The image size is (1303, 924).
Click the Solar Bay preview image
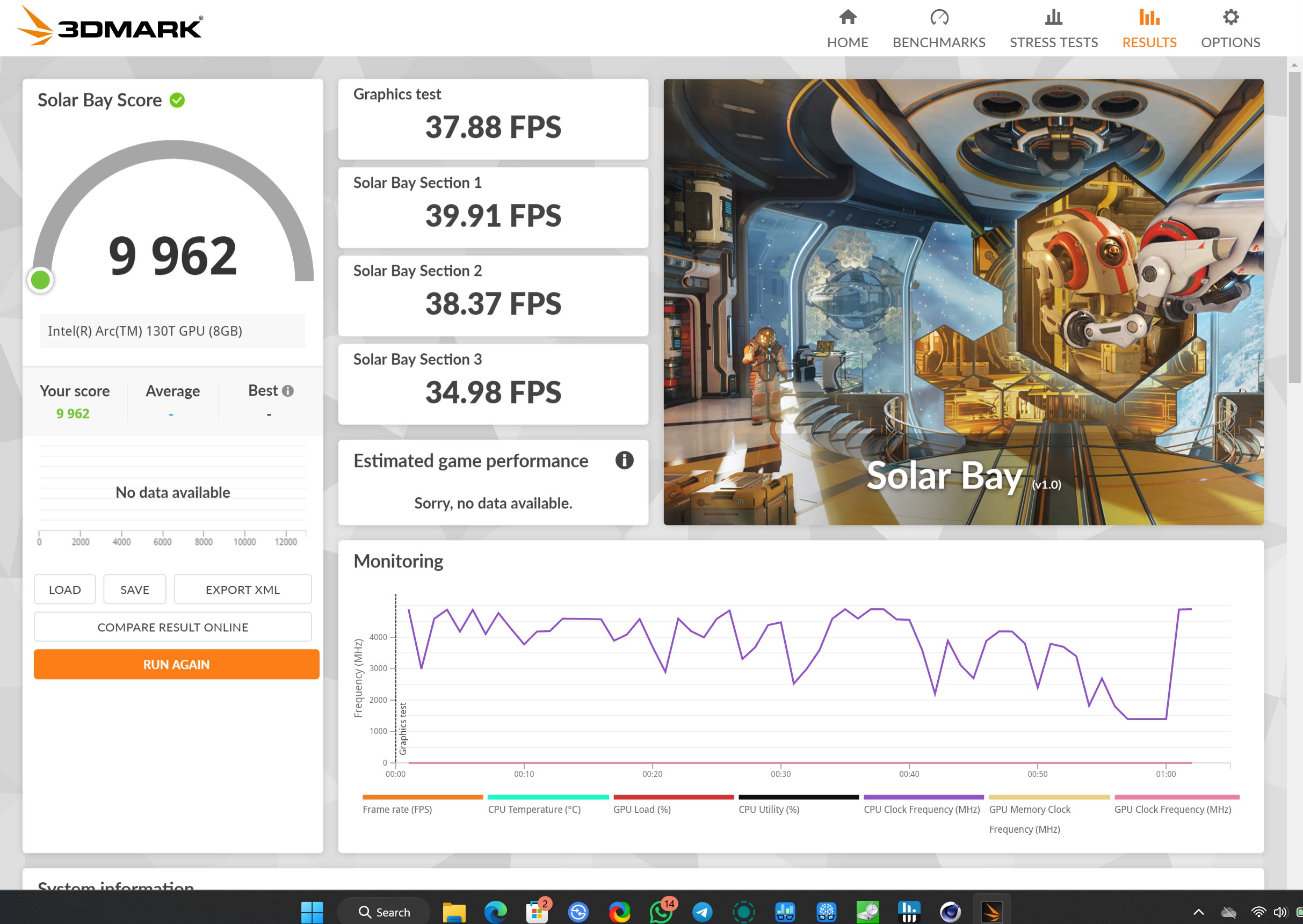pyautogui.click(x=963, y=302)
